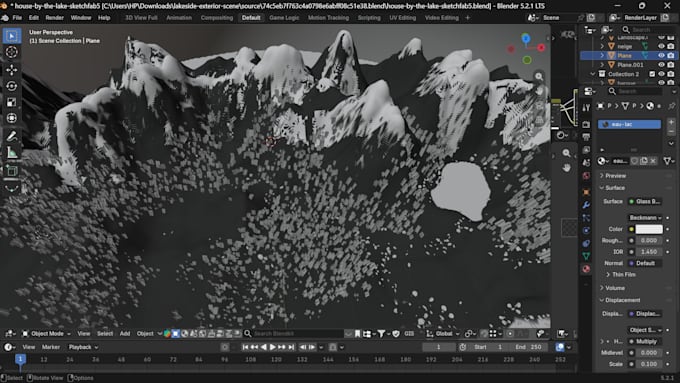Select the eau-lac material slot
The height and width of the screenshot is (383, 680).
coord(629,124)
